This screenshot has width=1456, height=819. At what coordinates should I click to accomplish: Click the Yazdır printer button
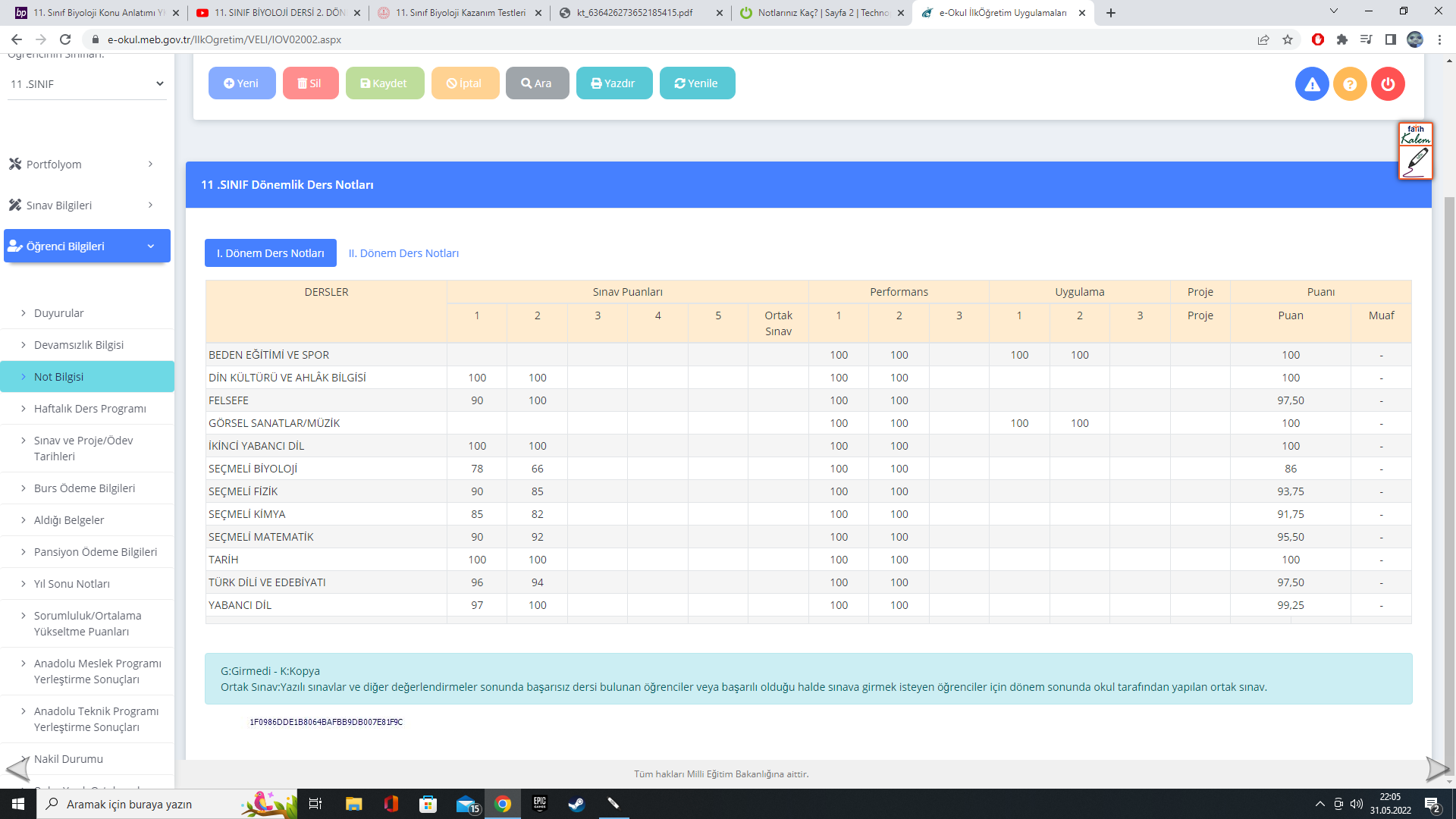[x=613, y=83]
